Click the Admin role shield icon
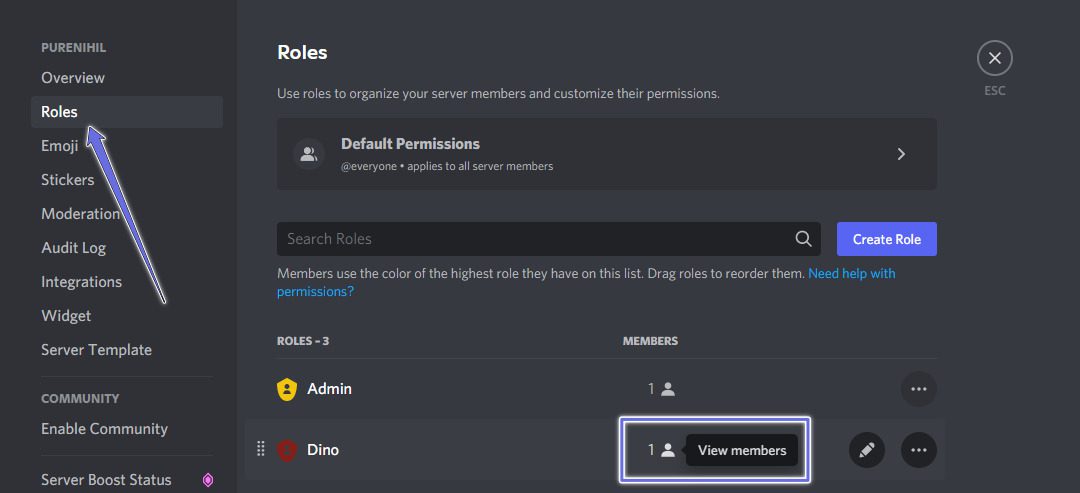Viewport: 1080px width, 493px height. (x=287, y=389)
